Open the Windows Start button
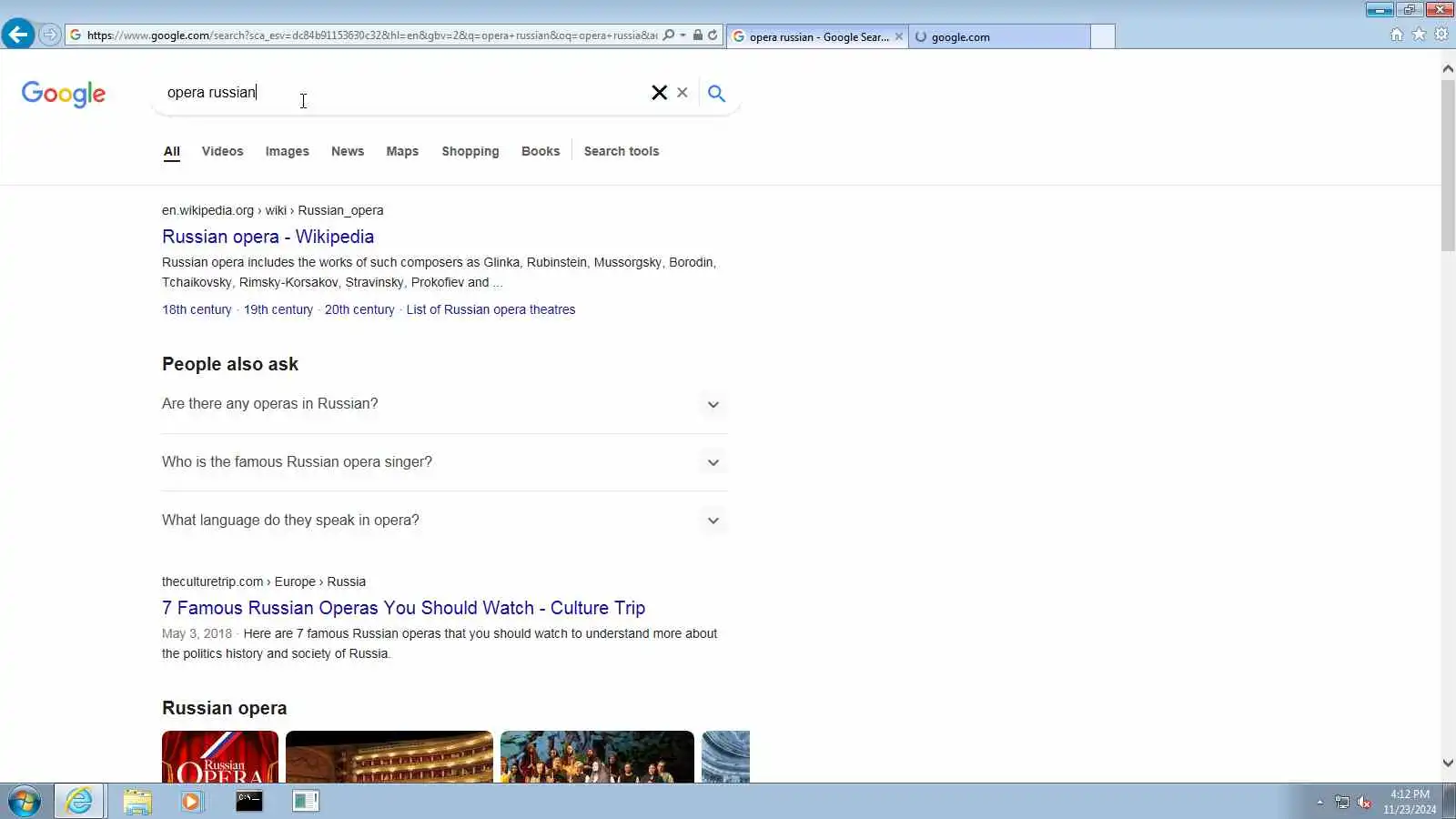The height and width of the screenshot is (819, 1456). click(25, 802)
